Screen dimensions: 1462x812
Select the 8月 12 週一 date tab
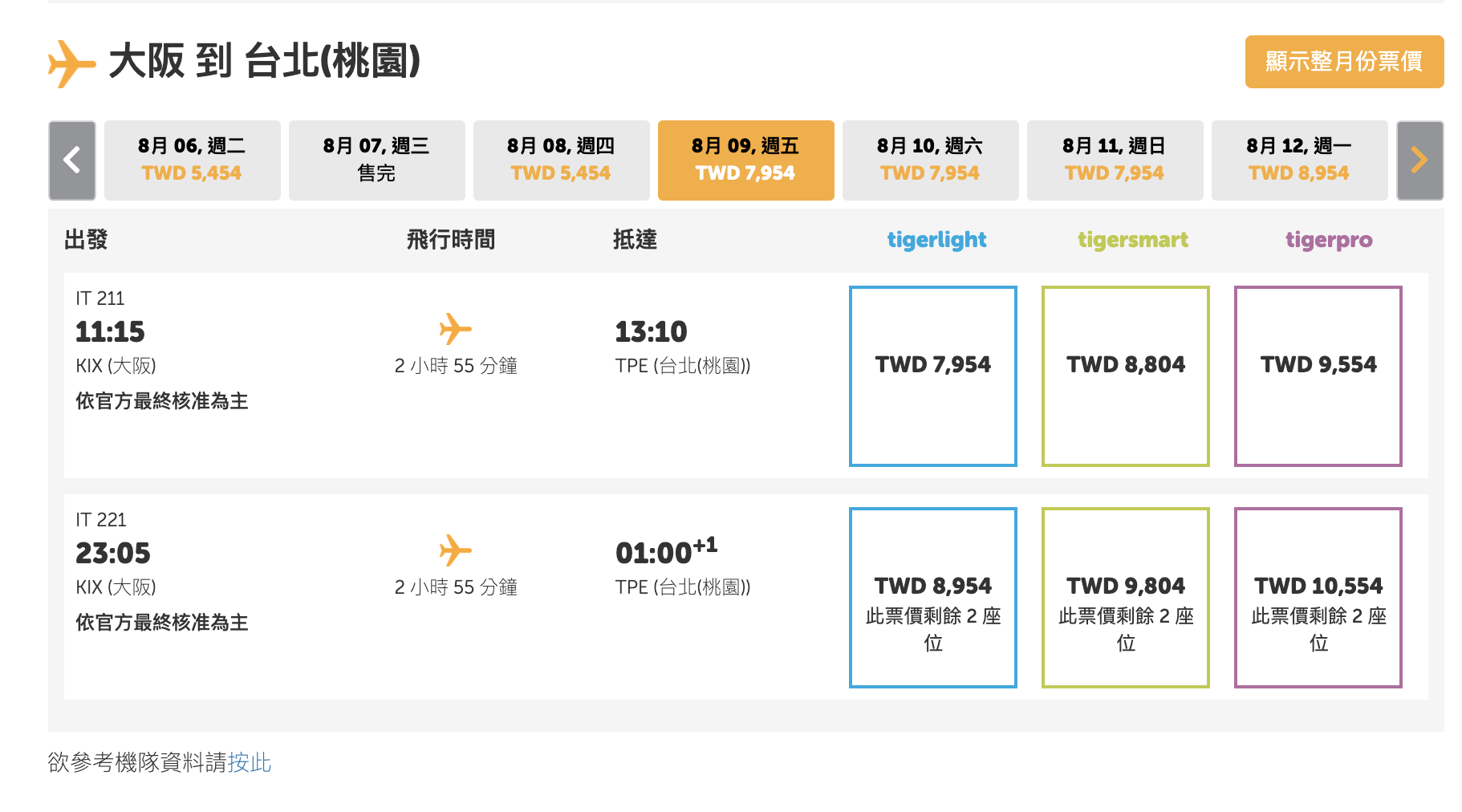tap(1300, 160)
